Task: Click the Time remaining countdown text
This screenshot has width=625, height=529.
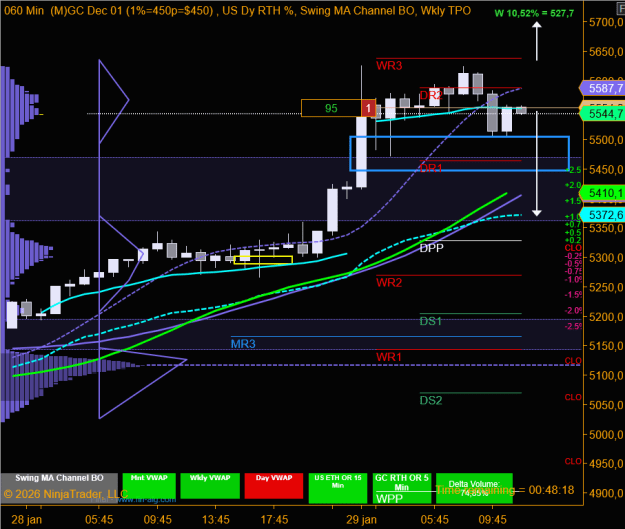Action: (505, 490)
